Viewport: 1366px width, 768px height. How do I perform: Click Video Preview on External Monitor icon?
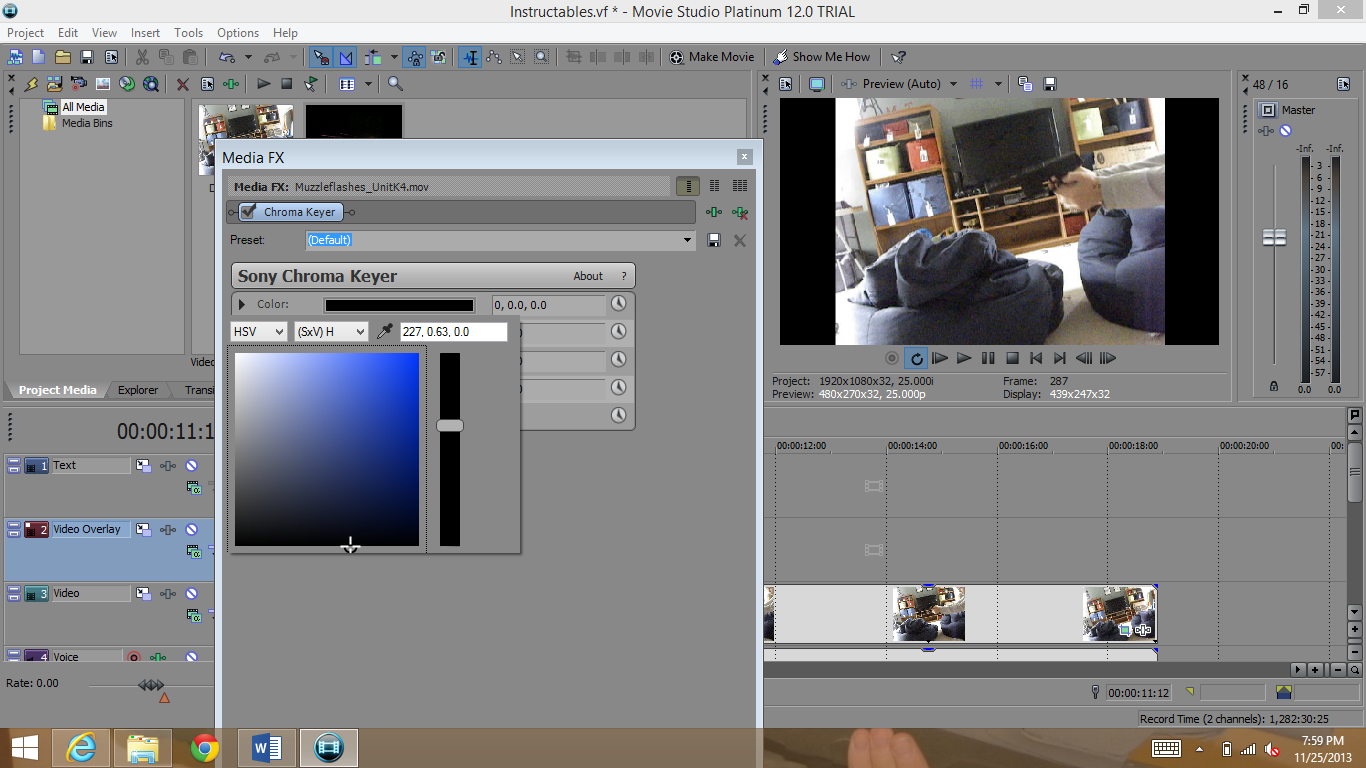click(817, 84)
